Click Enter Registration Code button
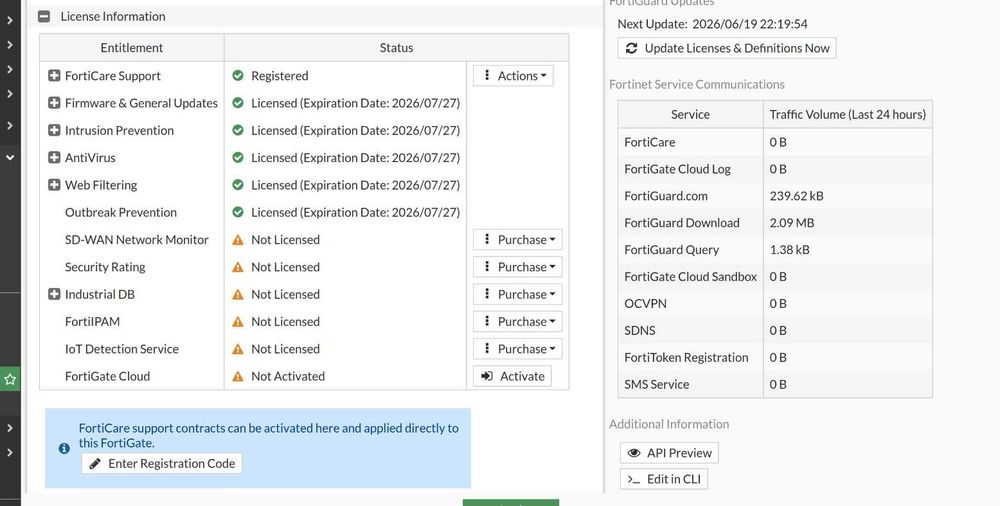Screen dimensions: 1000x506 point(162,463)
